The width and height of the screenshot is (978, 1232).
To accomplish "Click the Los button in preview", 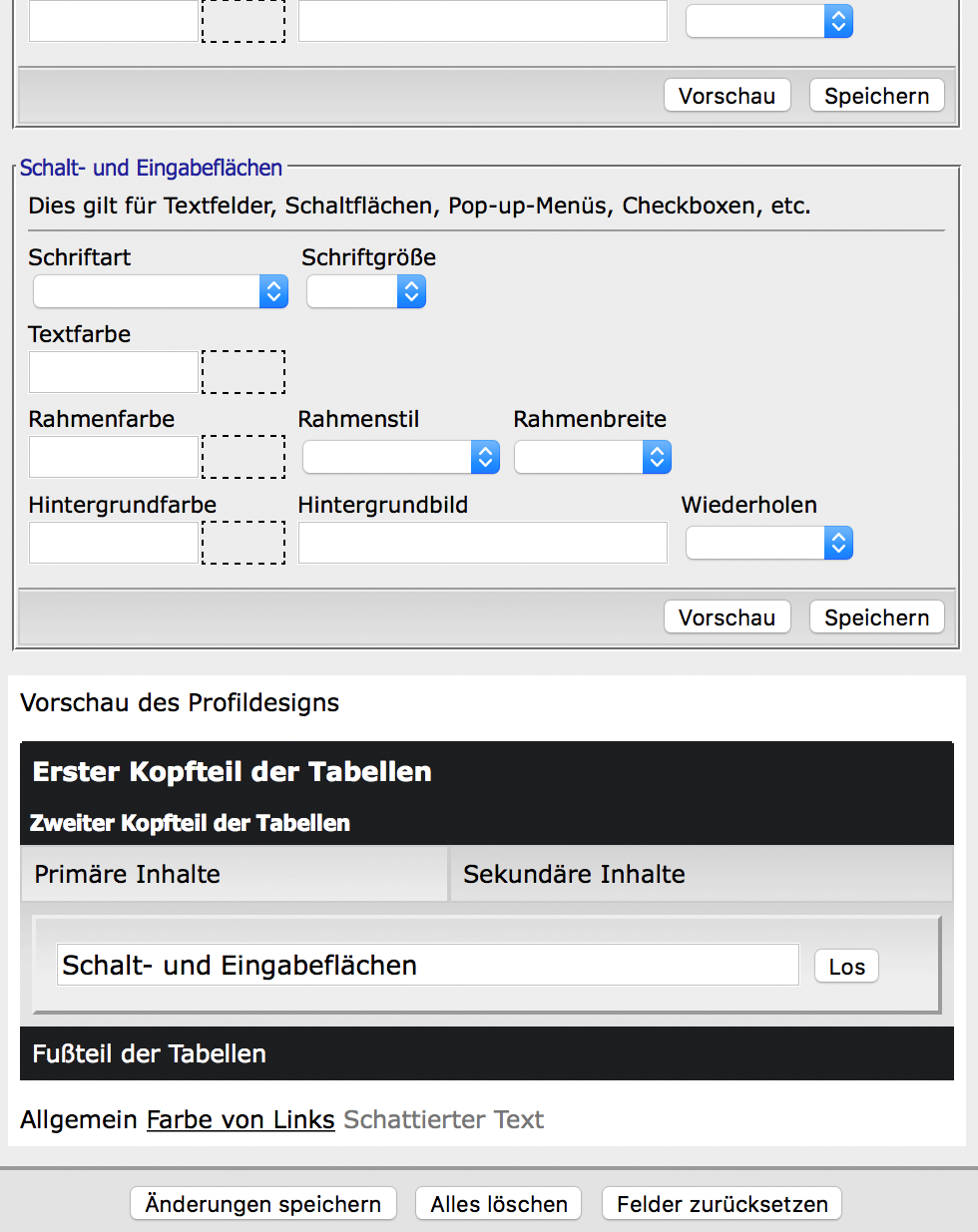I will coord(847,966).
